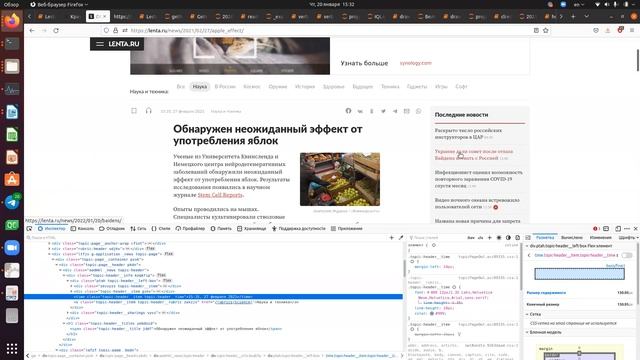Click color swatch next to color value

coord(431,313)
